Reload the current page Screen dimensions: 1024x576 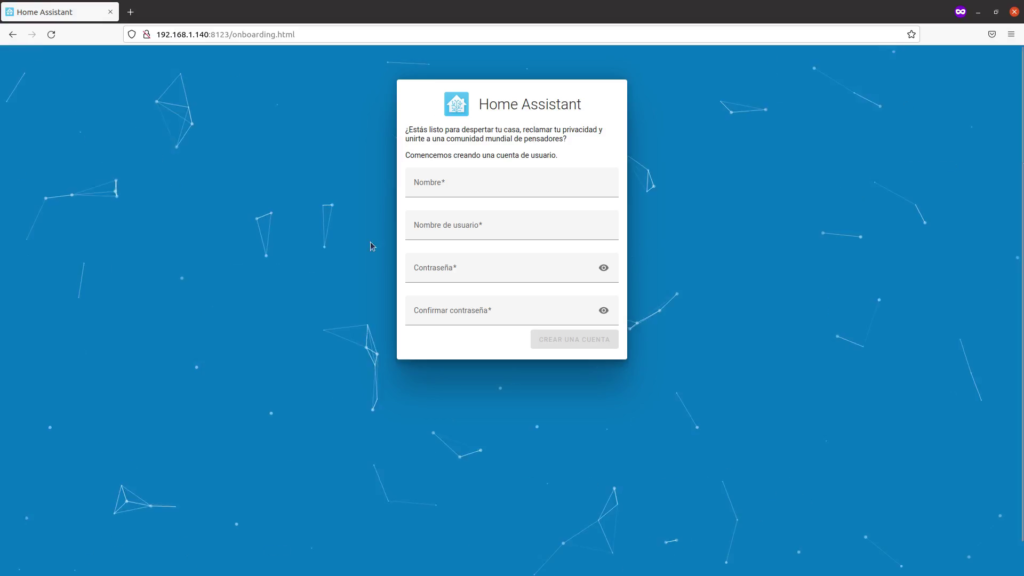(51, 33)
